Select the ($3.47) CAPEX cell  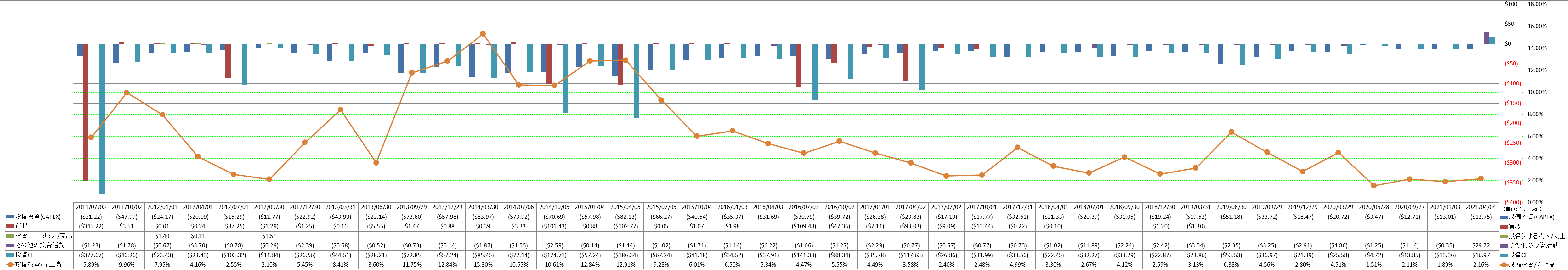click(x=1374, y=217)
